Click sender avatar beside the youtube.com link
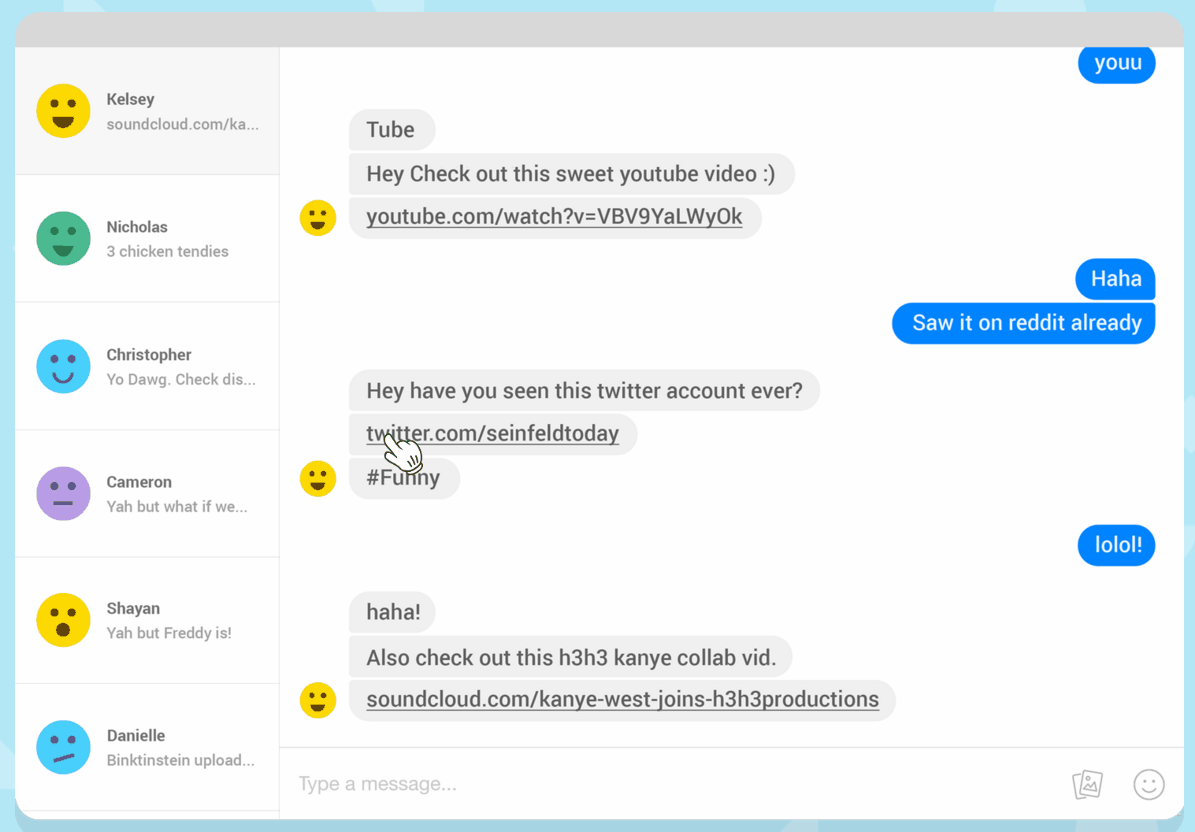The image size is (1195, 832). coord(318,218)
